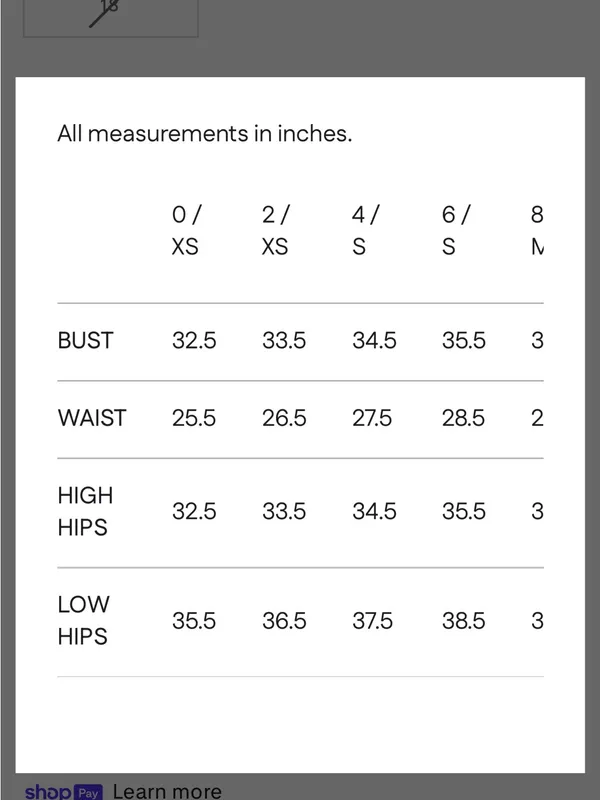600x800 pixels.
Task: Click the waist value 26.5
Action: pyautogui.click(x=284, y=418)
